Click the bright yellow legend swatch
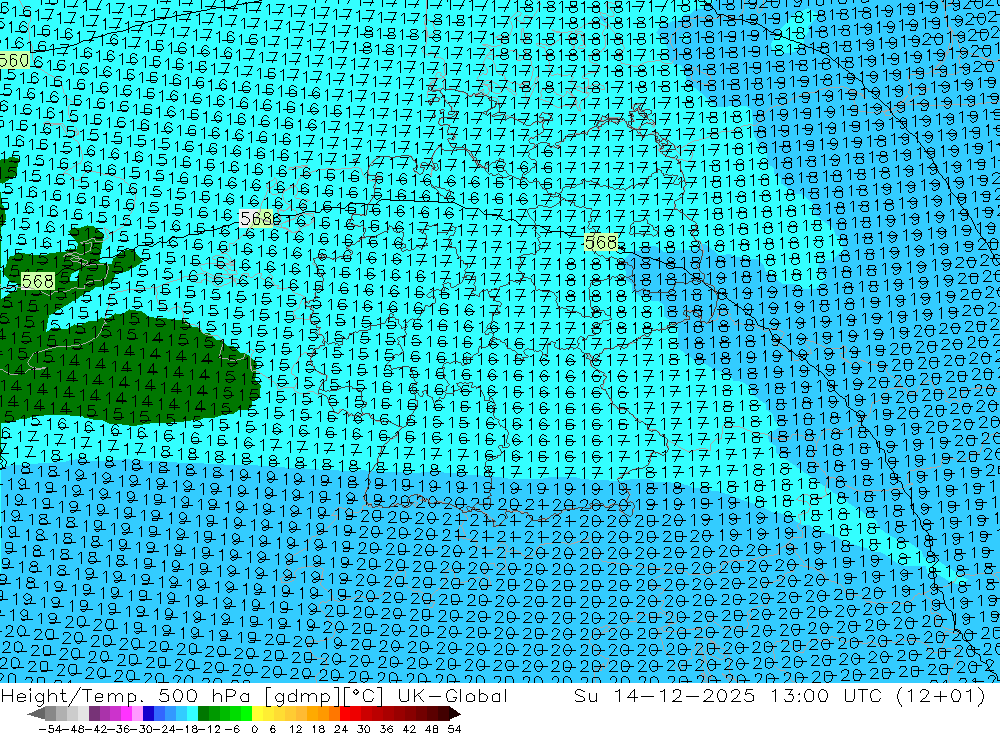This screenshot has height=733, width=1000. [257, 713]
